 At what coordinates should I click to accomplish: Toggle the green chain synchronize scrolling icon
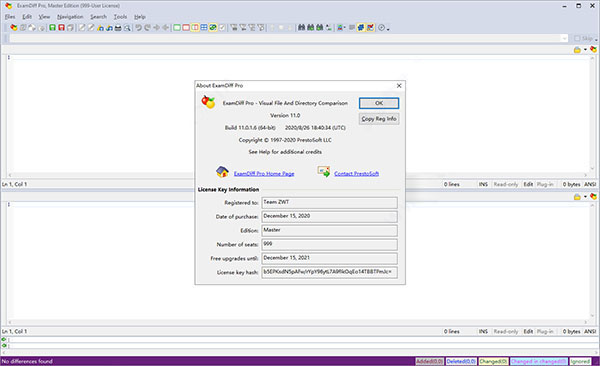tap(213, 28)
